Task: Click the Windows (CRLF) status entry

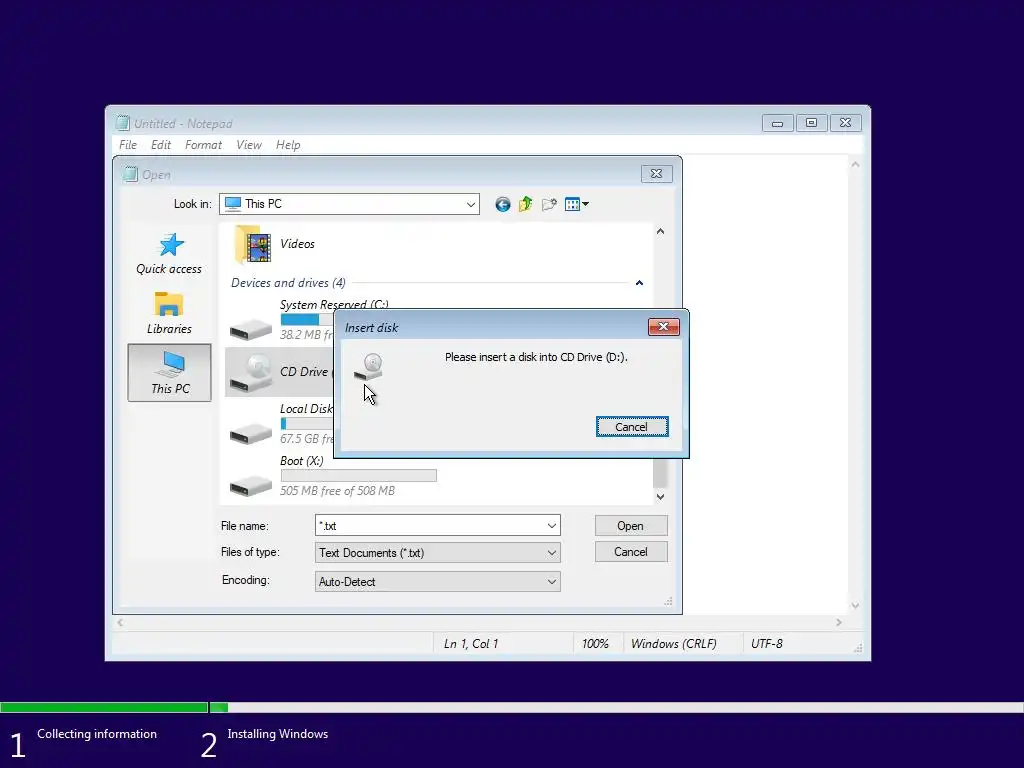Action: (x=673, y=644)
